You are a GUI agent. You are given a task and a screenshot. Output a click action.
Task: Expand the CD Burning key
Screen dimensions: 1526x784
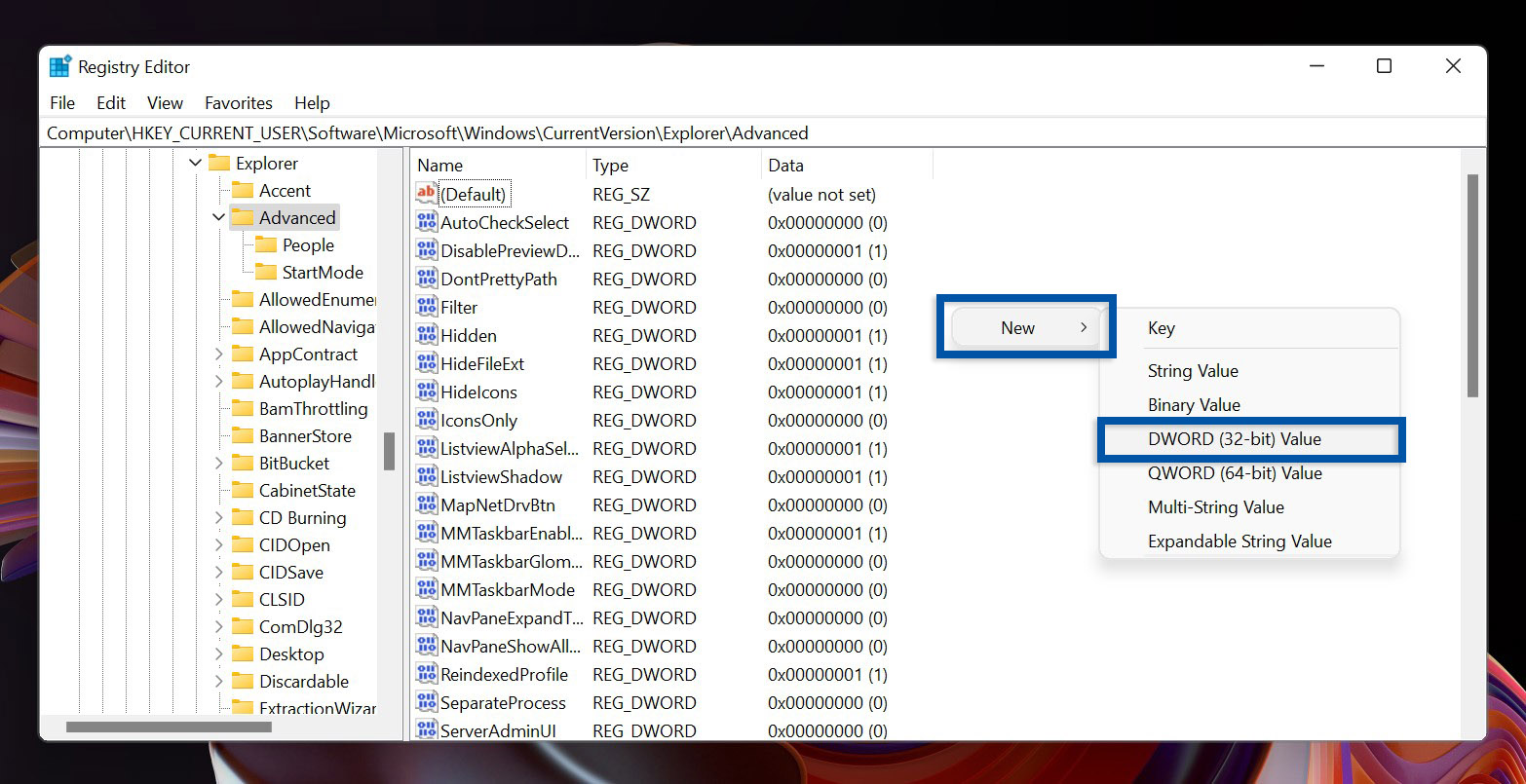click(x=217, y=517)
